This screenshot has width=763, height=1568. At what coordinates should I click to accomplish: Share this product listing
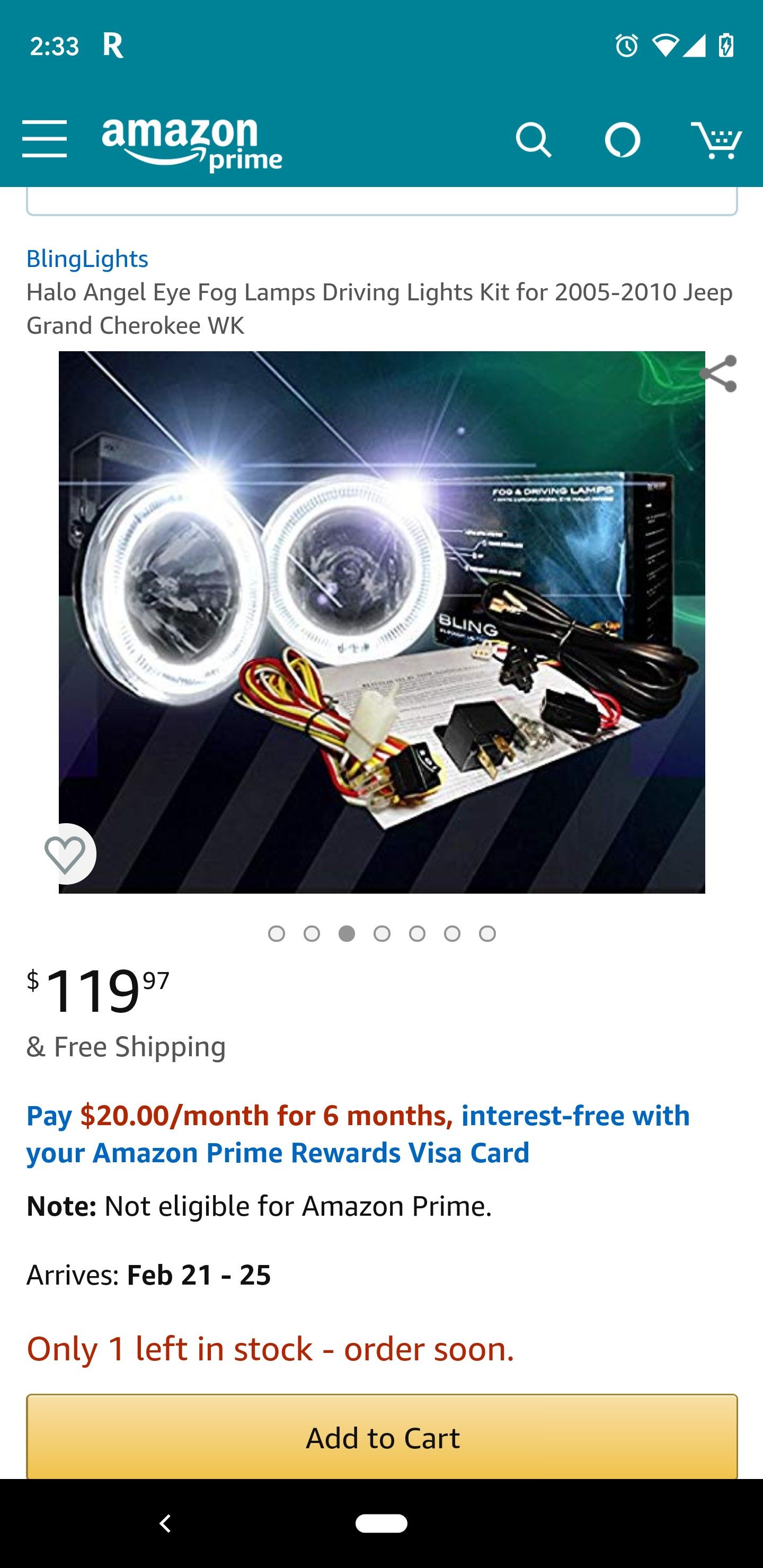(x=718, y=374)
